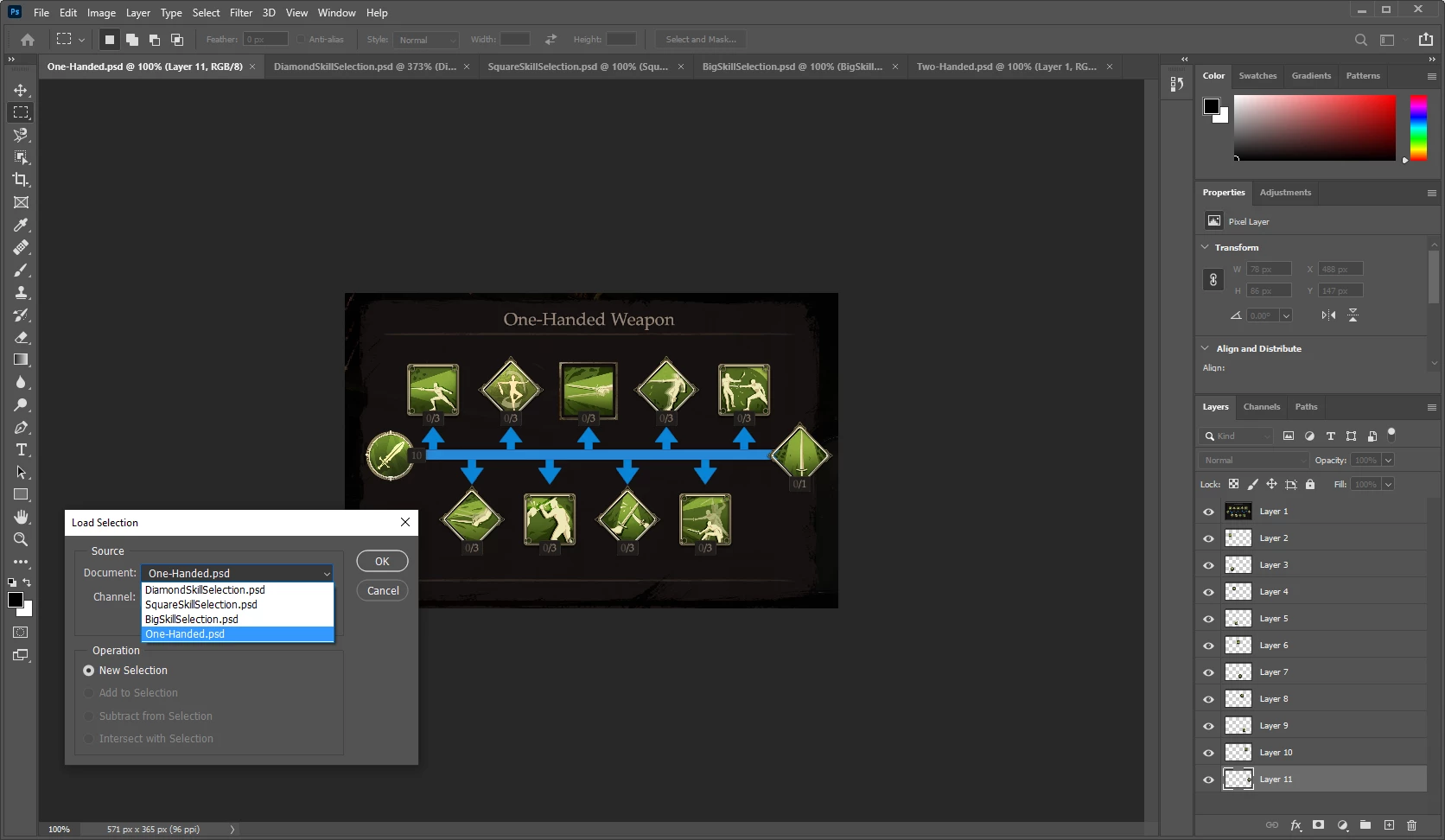Open the layer Opacity dropdown

pos(1388,461)
